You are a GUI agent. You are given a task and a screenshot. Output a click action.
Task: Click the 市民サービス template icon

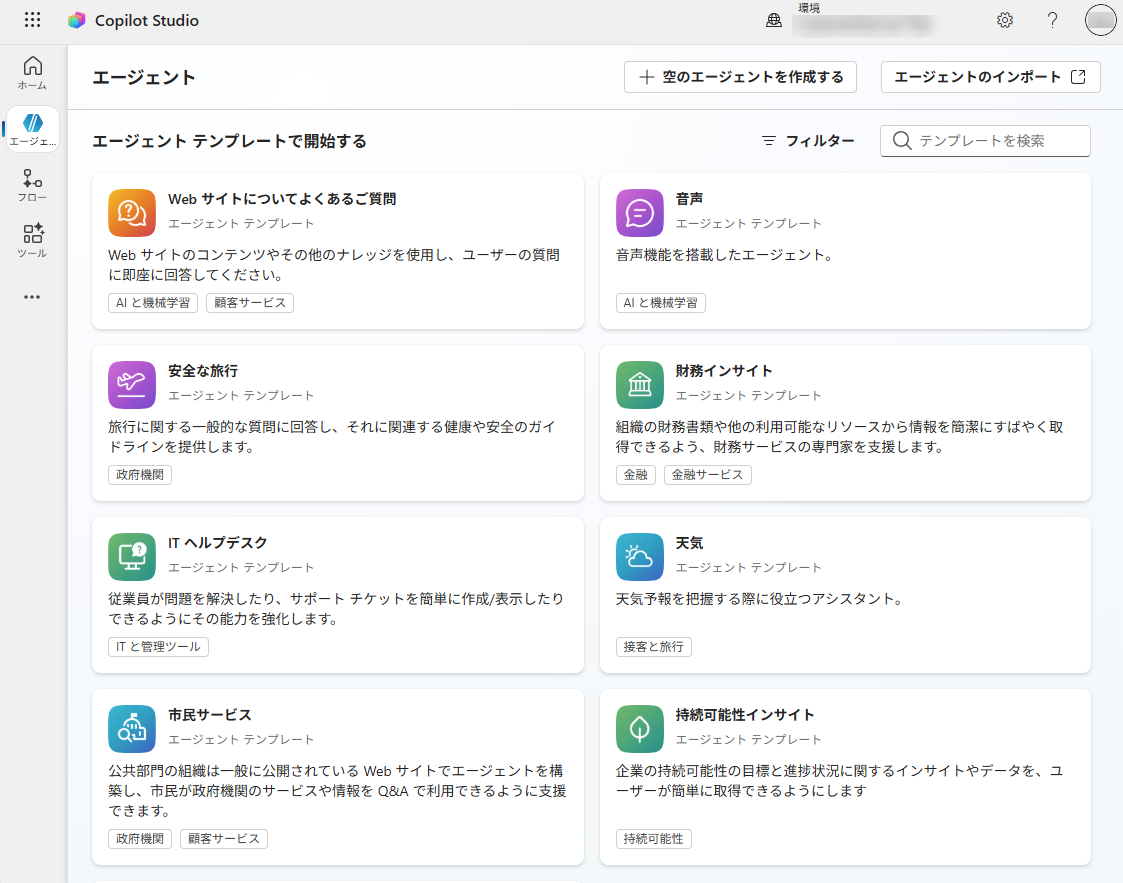click(132, 728)
